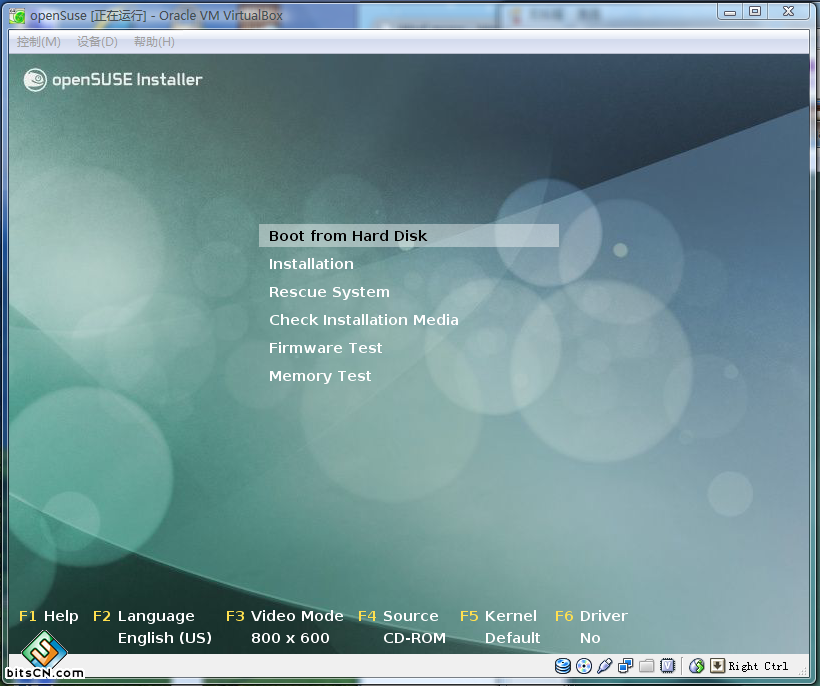Click the F3 Video Mode option

point(284,616)
